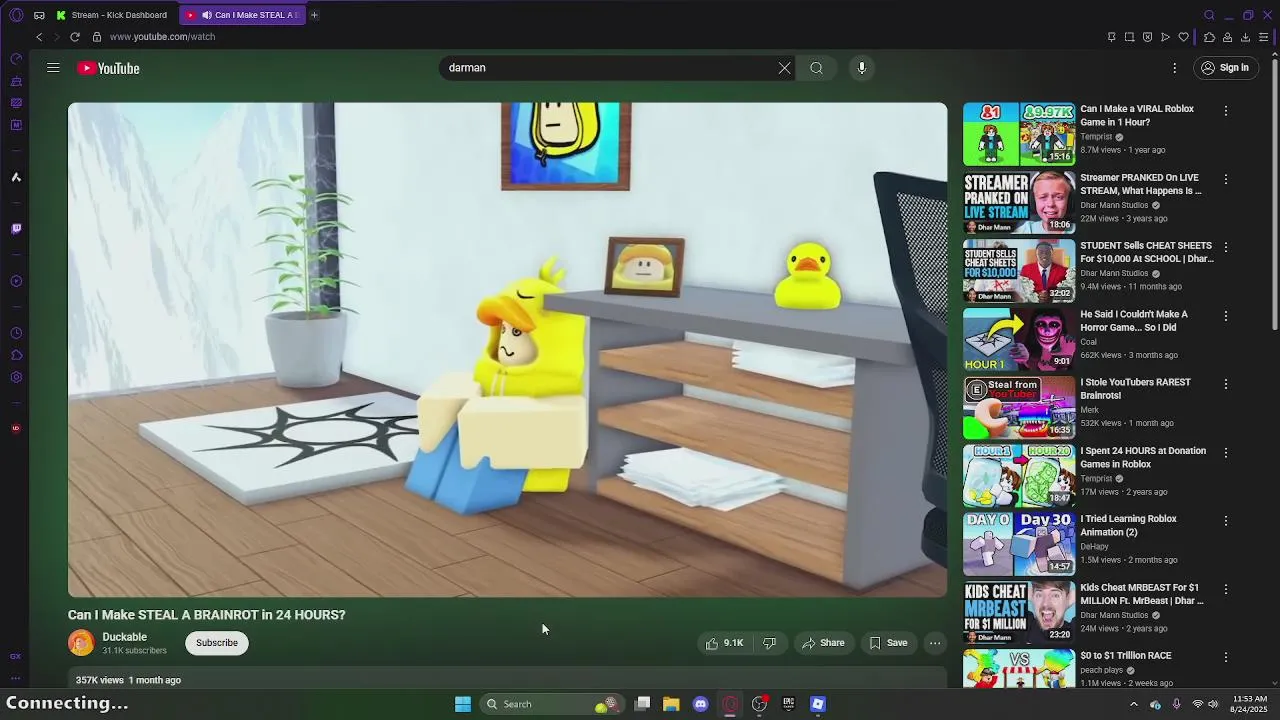Show hidden system tray icons chevron

[1133, 704]
